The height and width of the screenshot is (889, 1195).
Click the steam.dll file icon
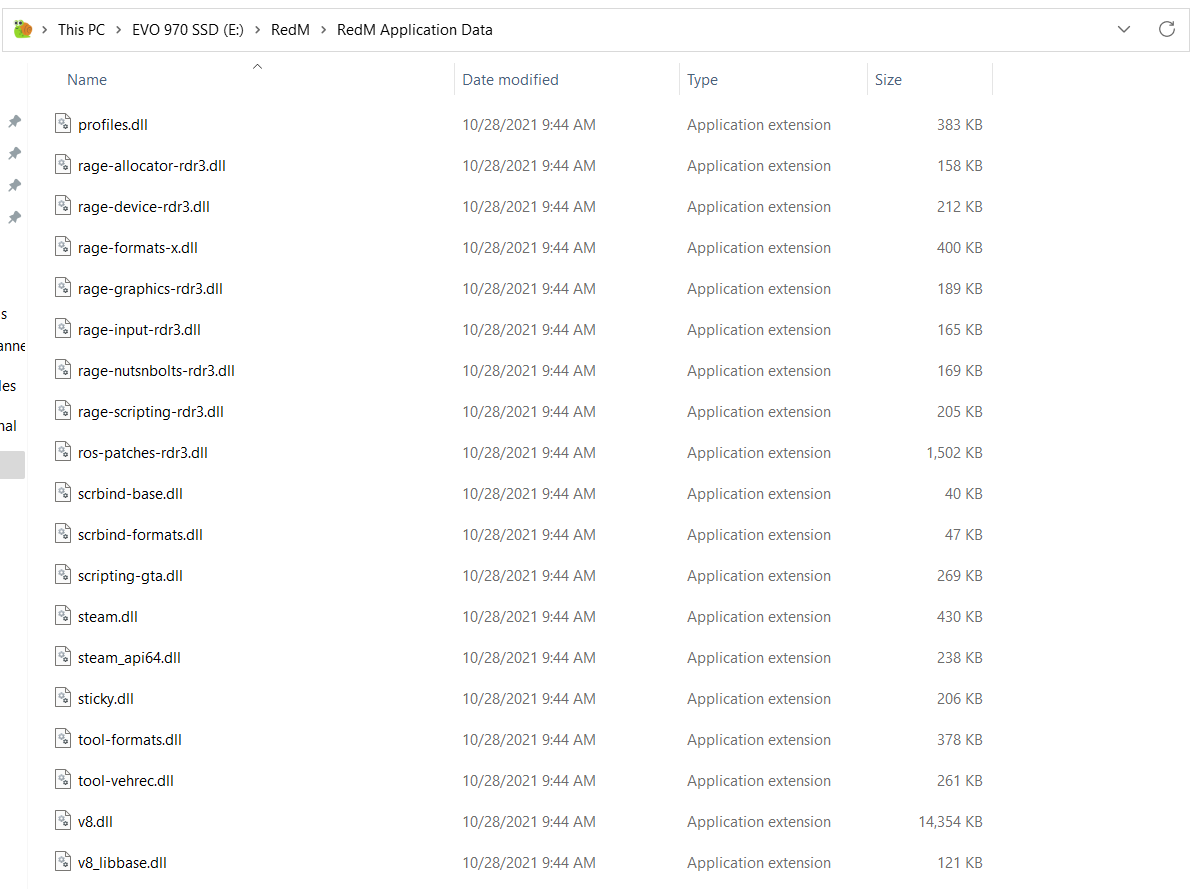63,615
